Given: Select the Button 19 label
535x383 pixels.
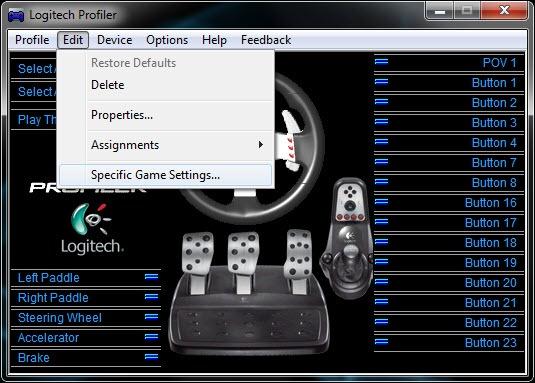Looking at the screenshot, I should (x=491, y=263).
